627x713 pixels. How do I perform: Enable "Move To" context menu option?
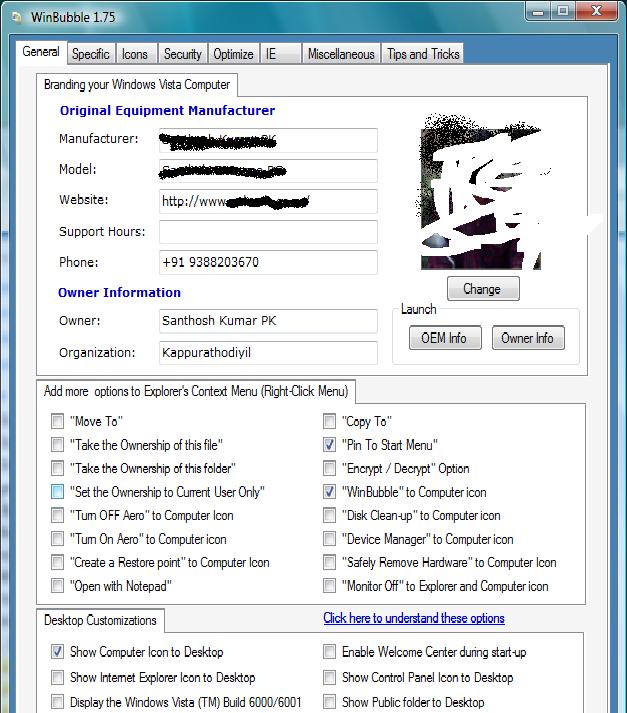tap(57, 421)
